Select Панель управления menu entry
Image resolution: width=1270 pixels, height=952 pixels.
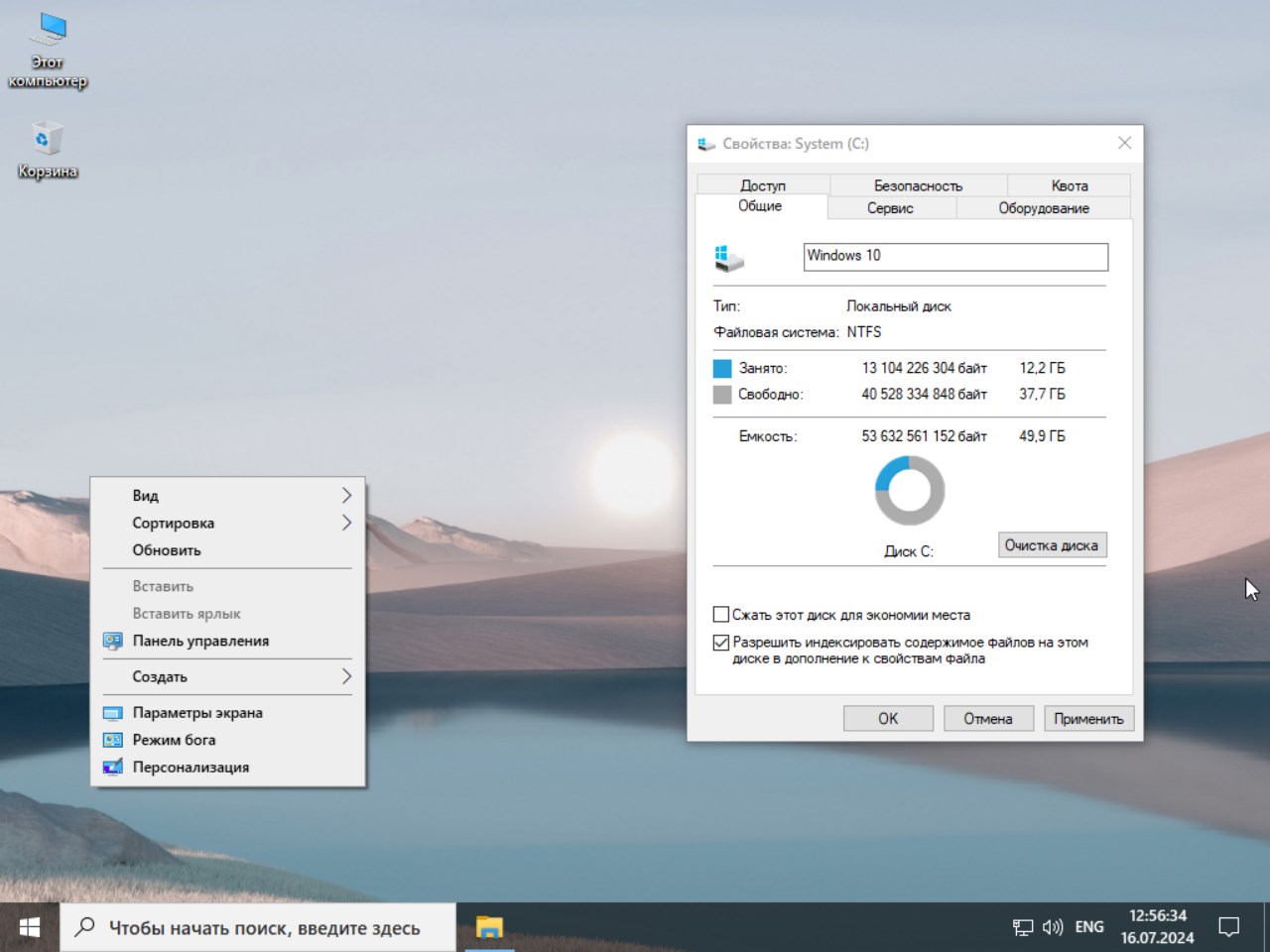227,641
